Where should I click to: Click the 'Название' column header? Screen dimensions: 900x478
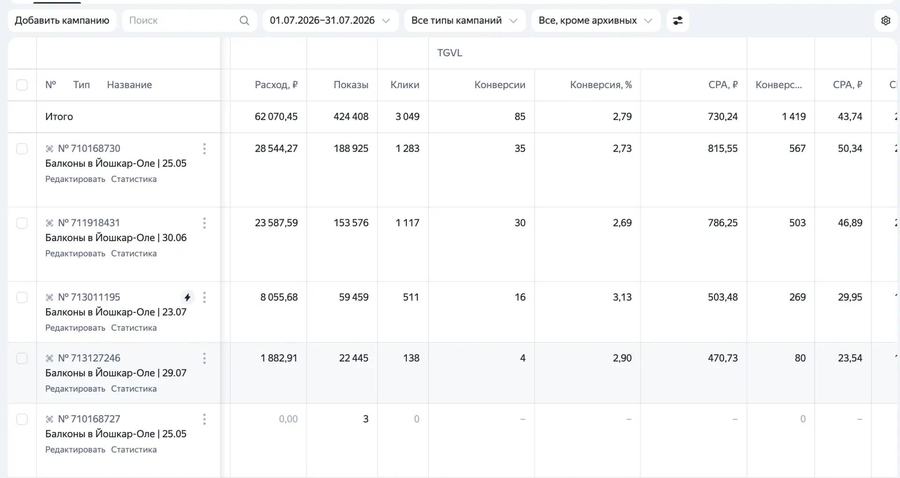[129, 85]
